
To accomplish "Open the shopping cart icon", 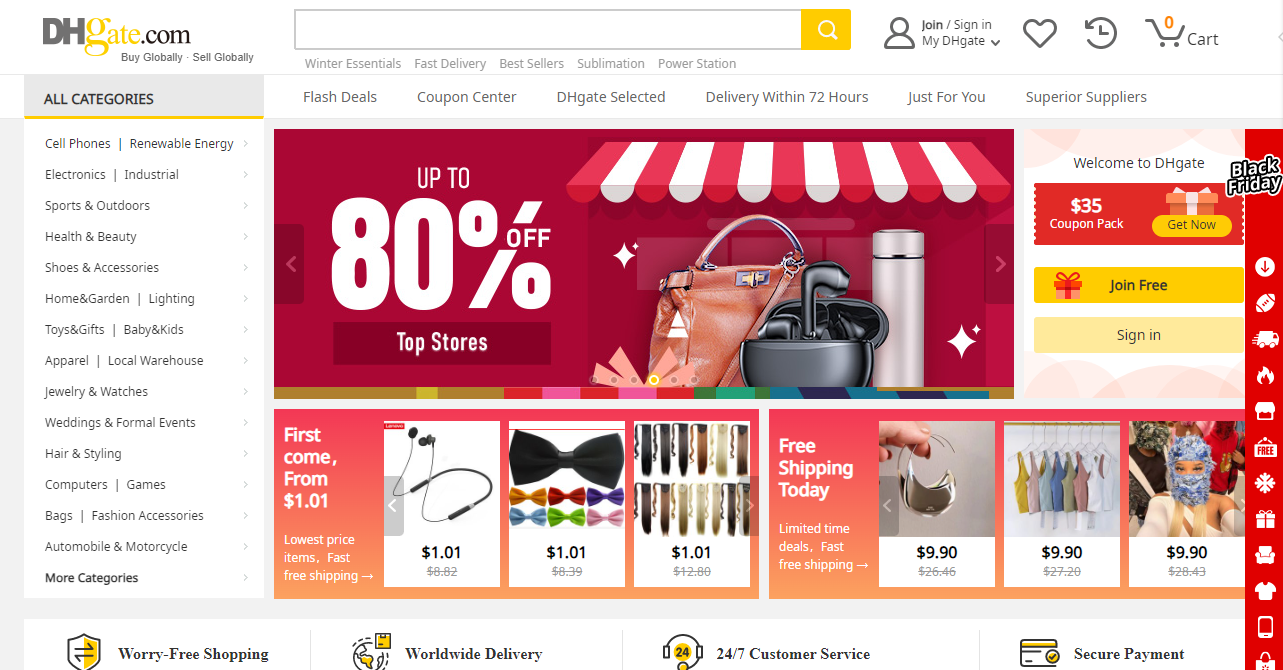I will pos(1165,33).
